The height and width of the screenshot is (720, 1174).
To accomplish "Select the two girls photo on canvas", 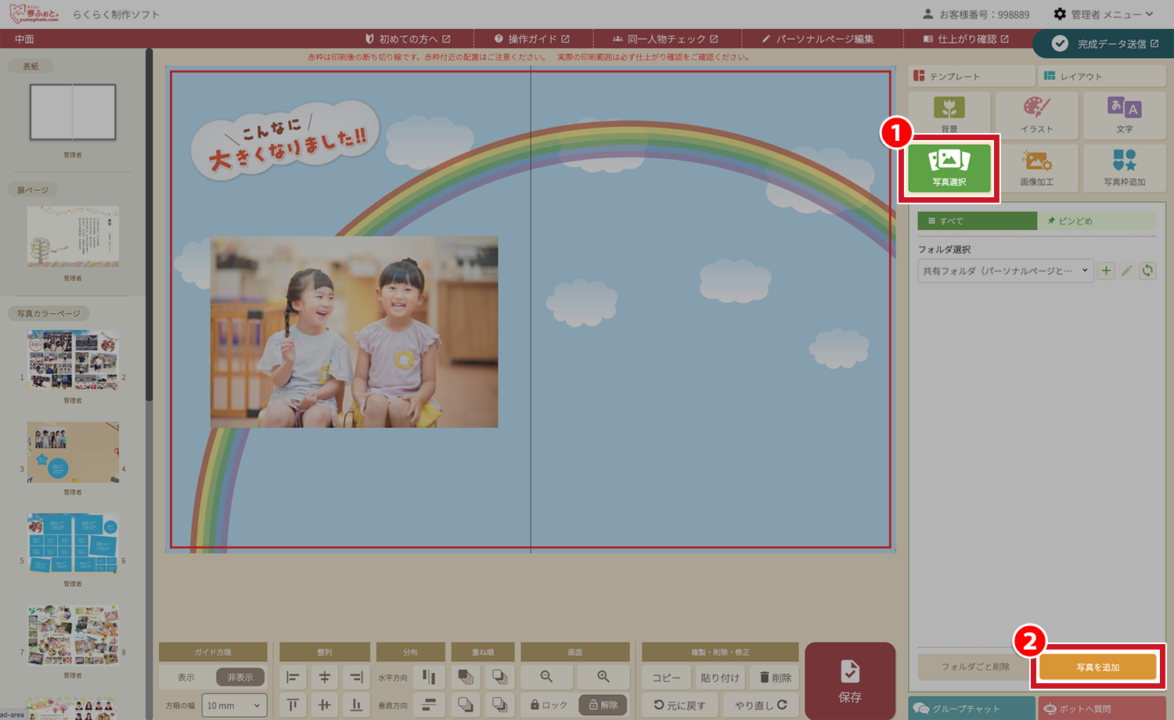I will 354,332.
